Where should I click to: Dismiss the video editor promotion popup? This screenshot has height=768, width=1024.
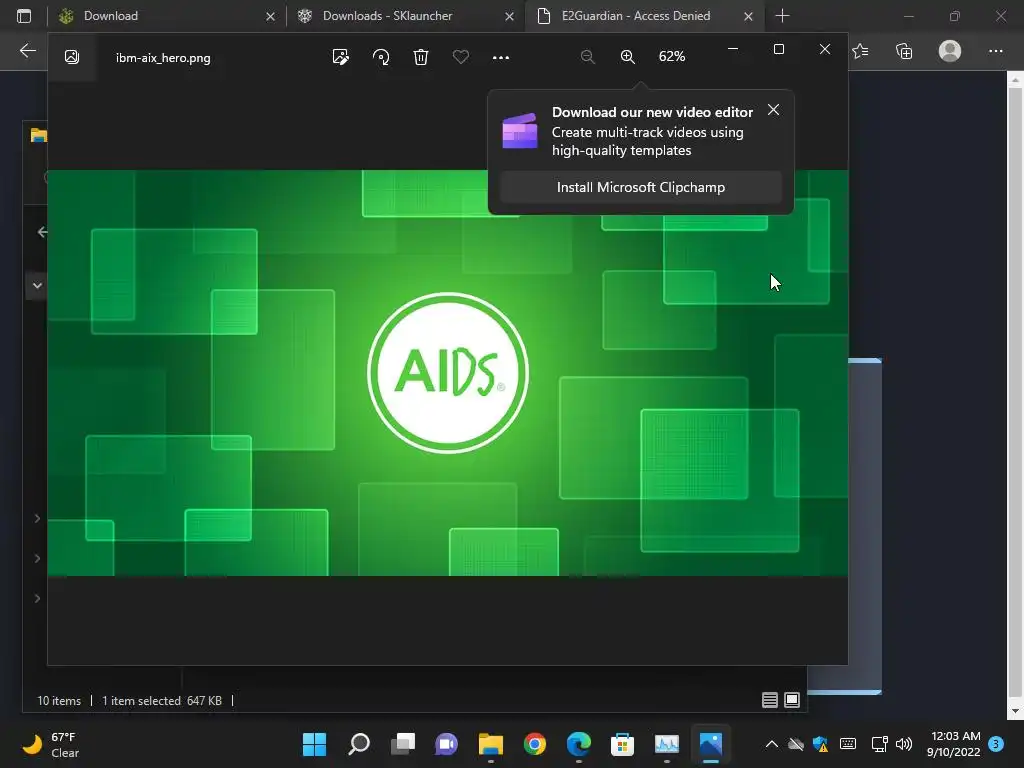coord(773,110)
